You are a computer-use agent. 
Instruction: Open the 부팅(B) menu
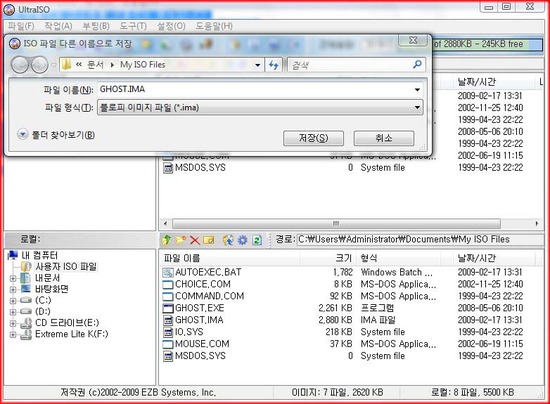(x=96, y=26)
